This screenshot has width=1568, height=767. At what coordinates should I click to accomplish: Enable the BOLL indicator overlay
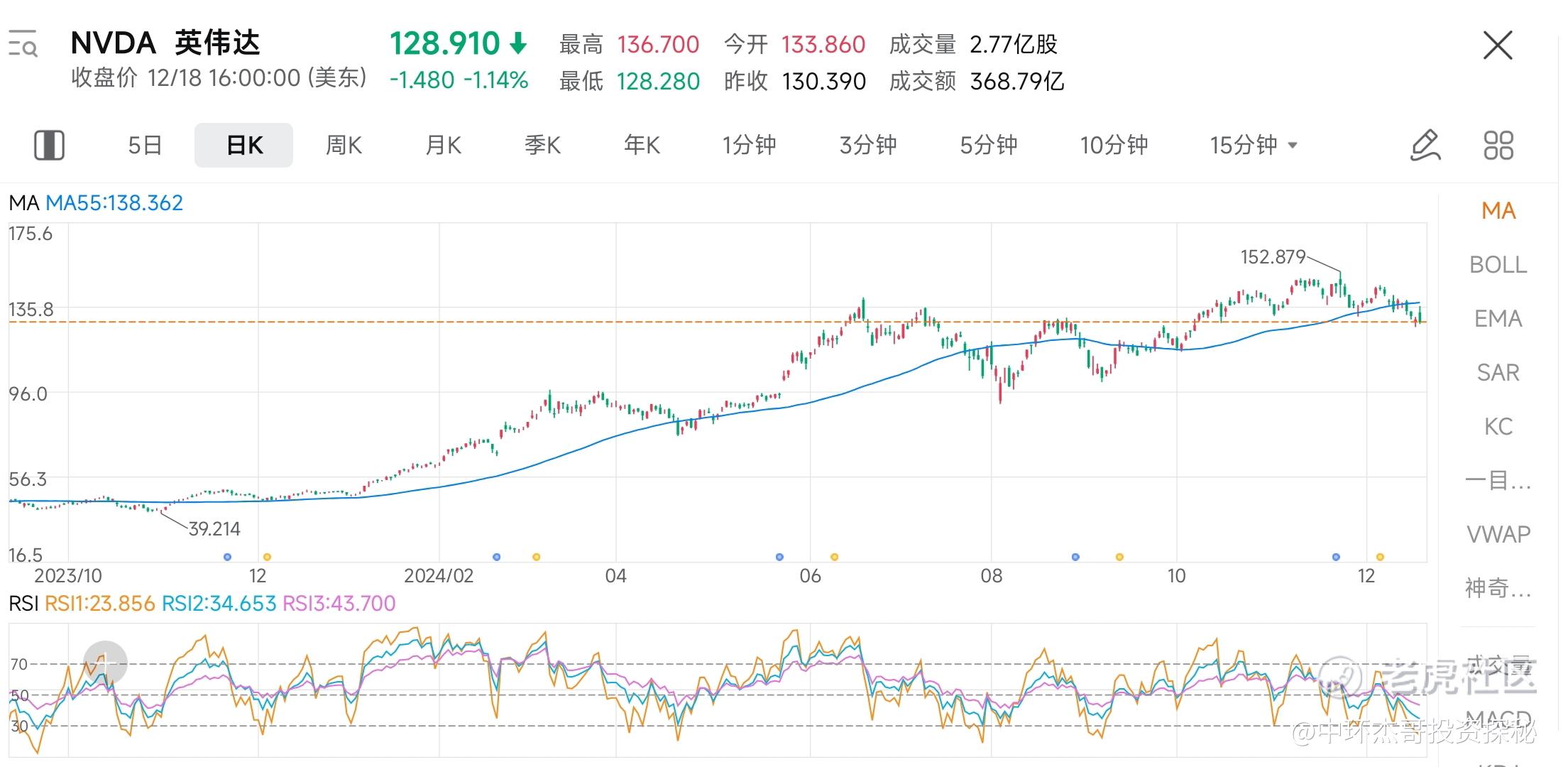tap(1498, 264)
